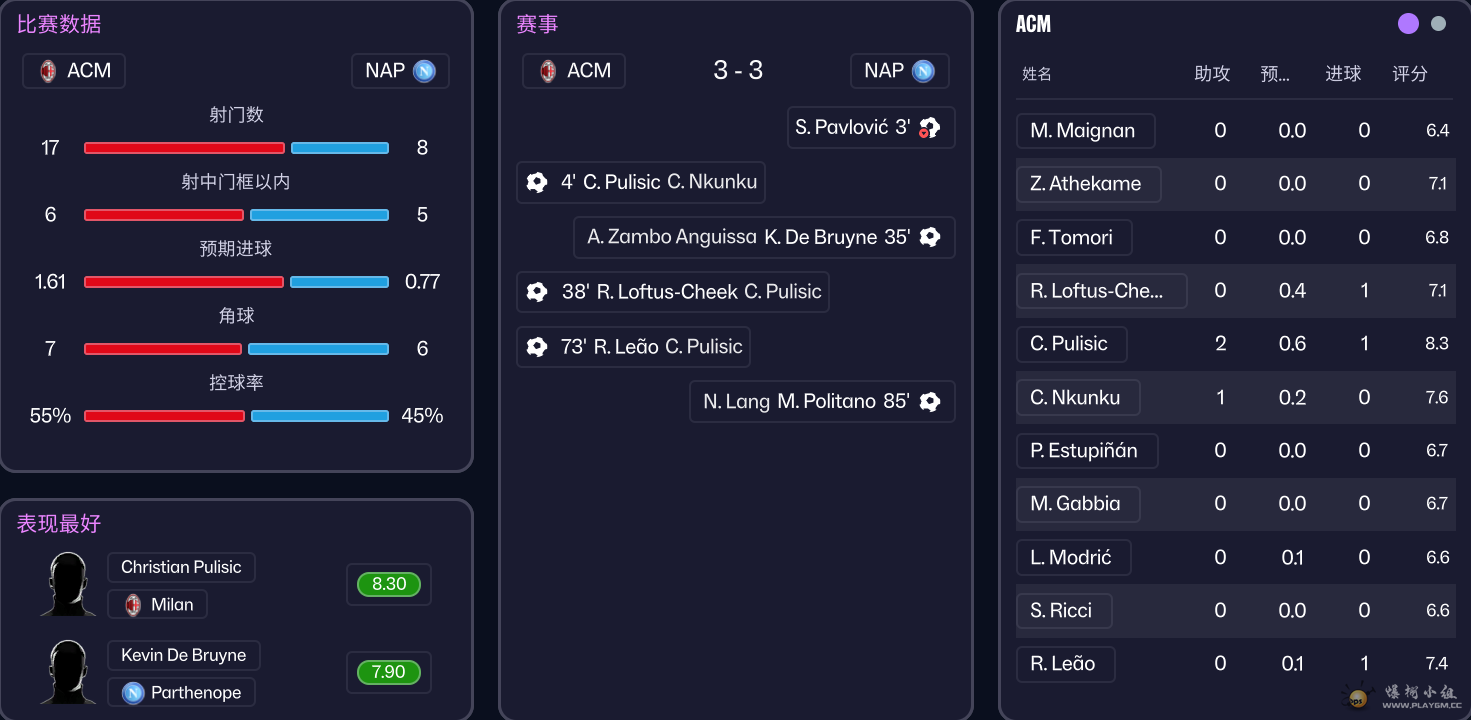This screenshot has height=720, width=1471.
Task: Click the goal ball icon at 85'
Action: (930, 402)
